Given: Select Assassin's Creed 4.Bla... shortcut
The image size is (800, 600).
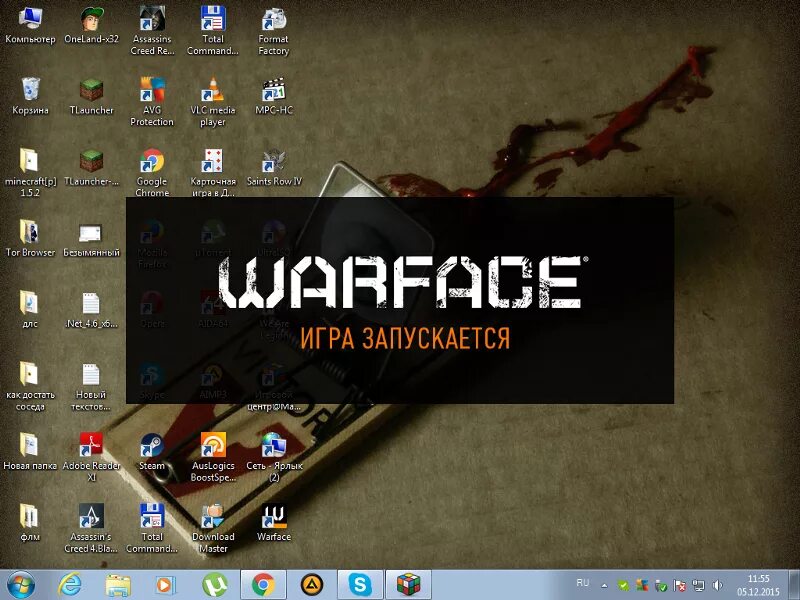Looking at the screenshot, I should (x=91, y=528).
